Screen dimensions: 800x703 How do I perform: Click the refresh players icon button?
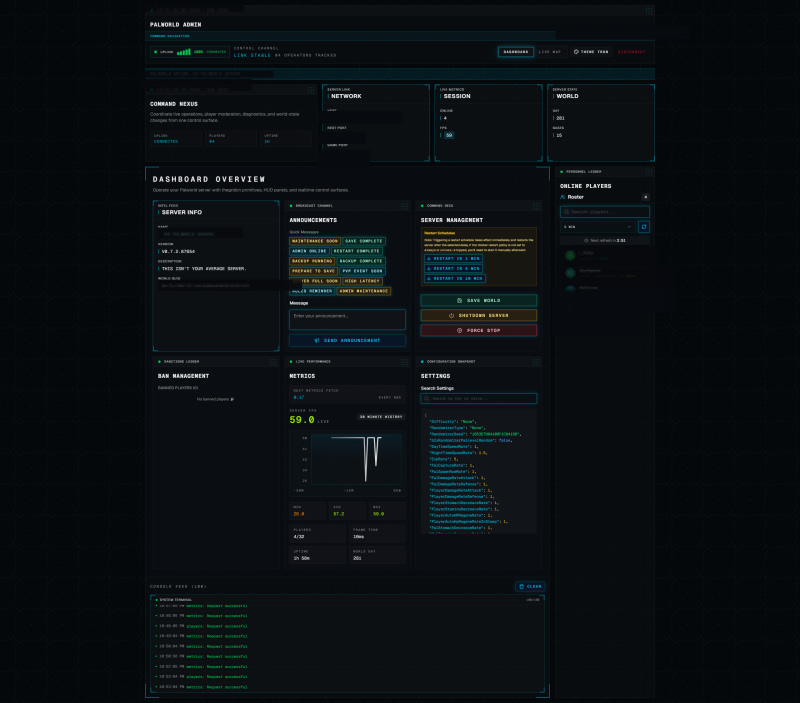coord(644,227)
